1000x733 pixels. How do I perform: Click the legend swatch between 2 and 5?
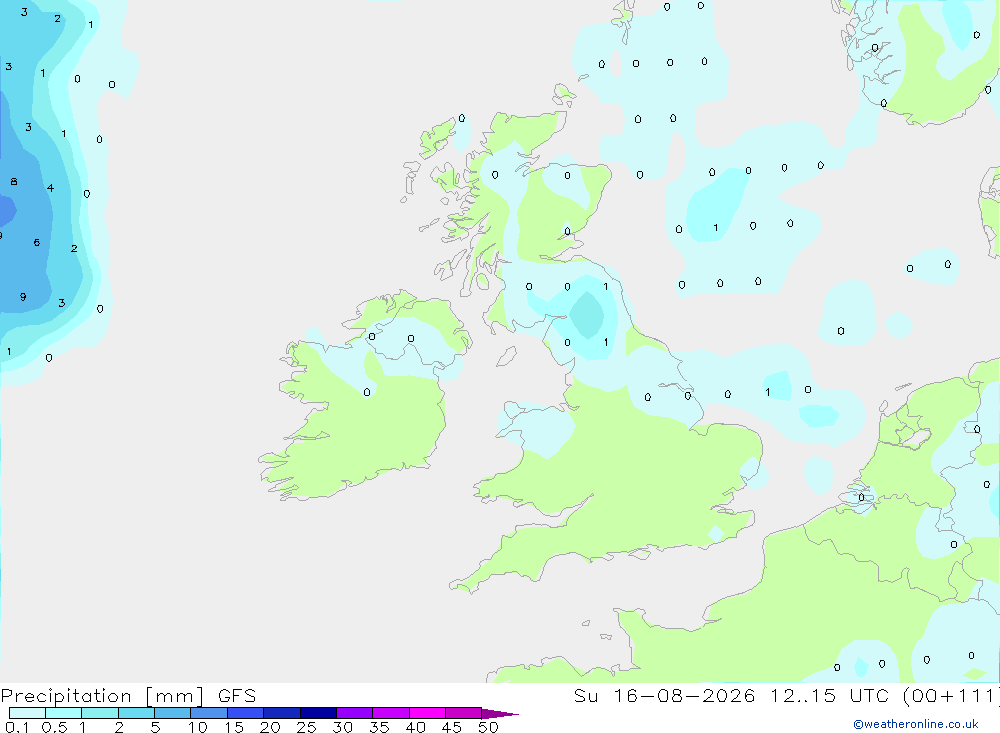click(x=136, y=713)
